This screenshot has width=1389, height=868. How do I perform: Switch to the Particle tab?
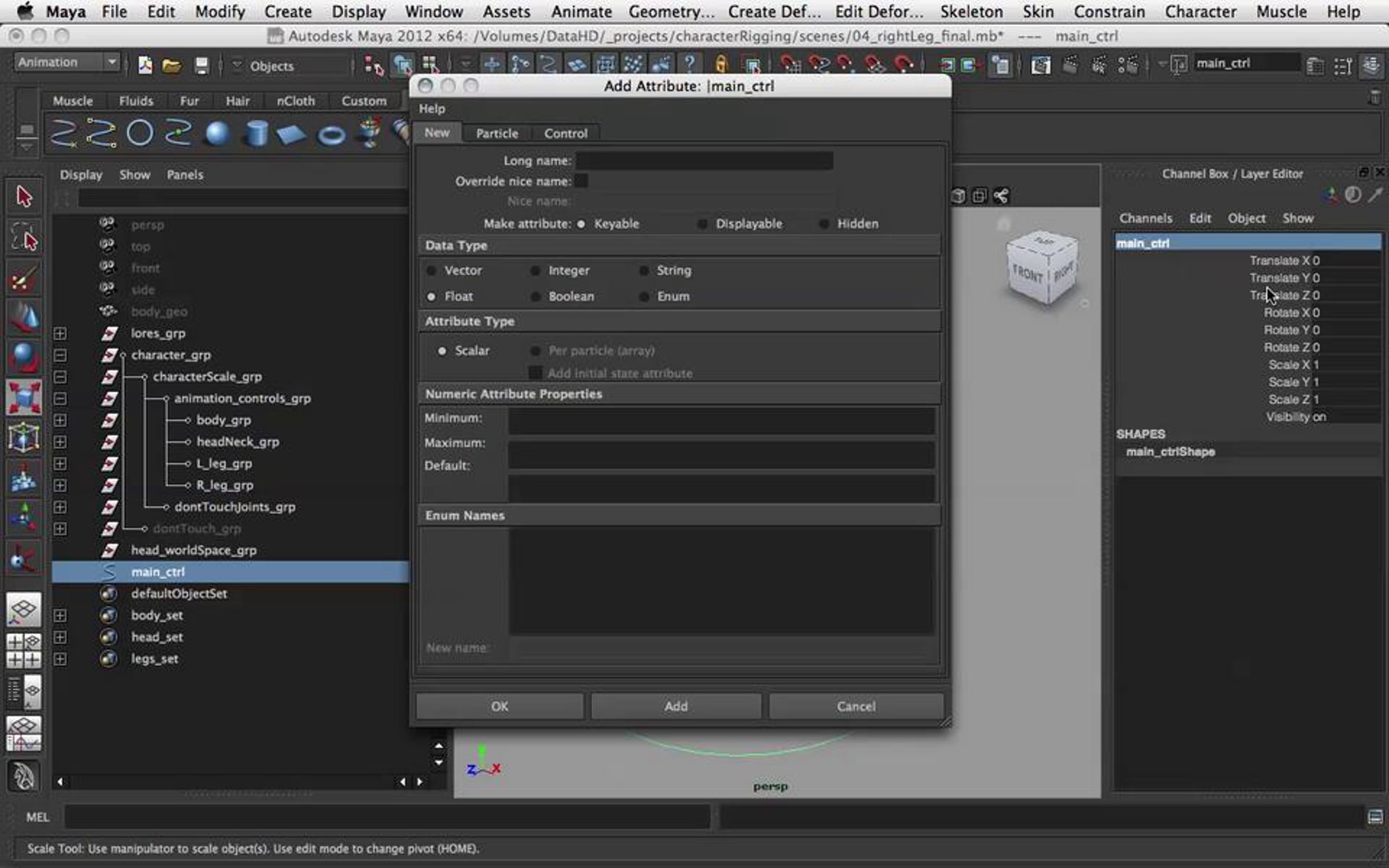tap(497, 134)
